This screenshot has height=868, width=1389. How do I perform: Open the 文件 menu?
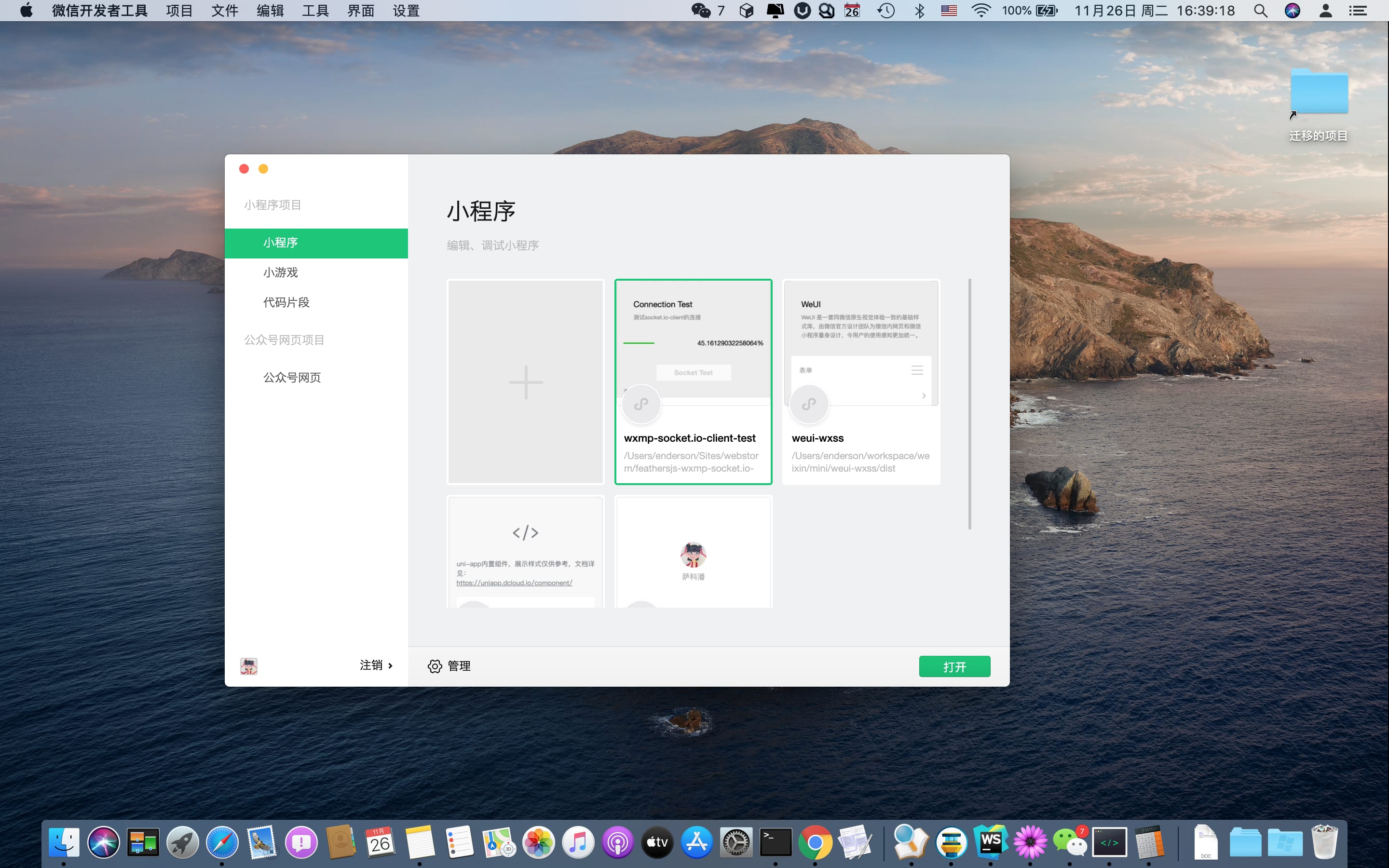tap(224, 10)
